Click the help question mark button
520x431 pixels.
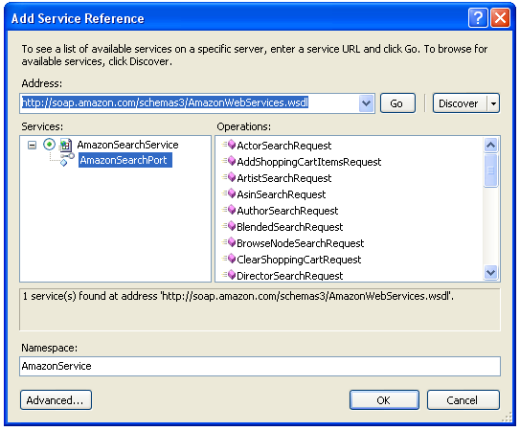pos(478,18)
